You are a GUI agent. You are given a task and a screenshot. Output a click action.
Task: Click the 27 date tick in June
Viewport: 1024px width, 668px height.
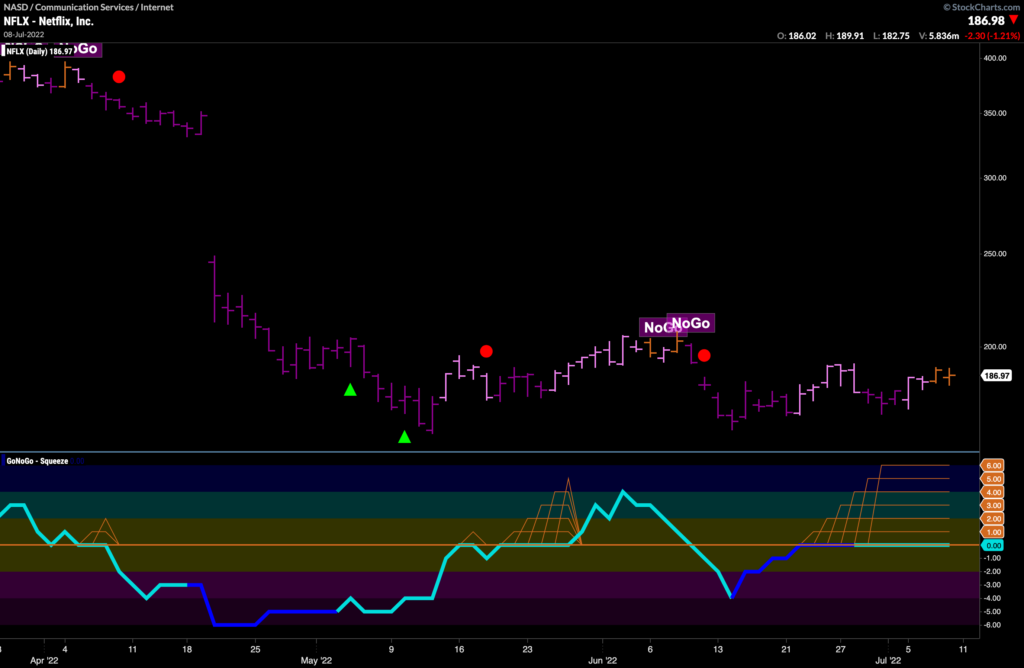(x=840, y=649)
